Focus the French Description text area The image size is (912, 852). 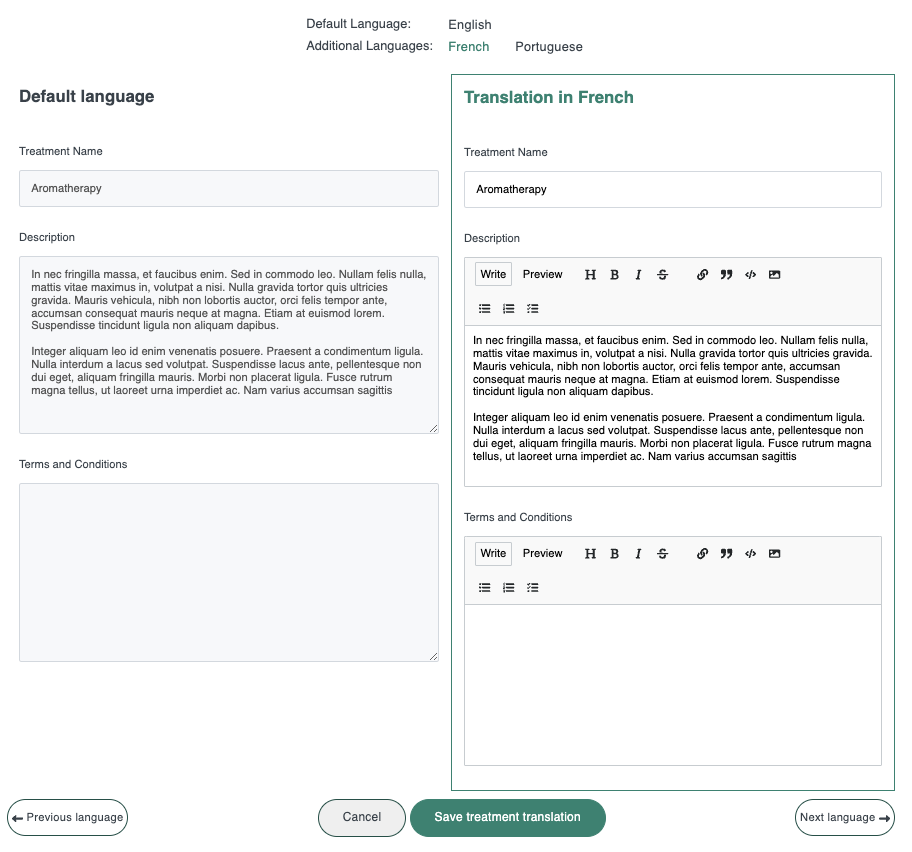pyautogui.click(x=672, y=406)
